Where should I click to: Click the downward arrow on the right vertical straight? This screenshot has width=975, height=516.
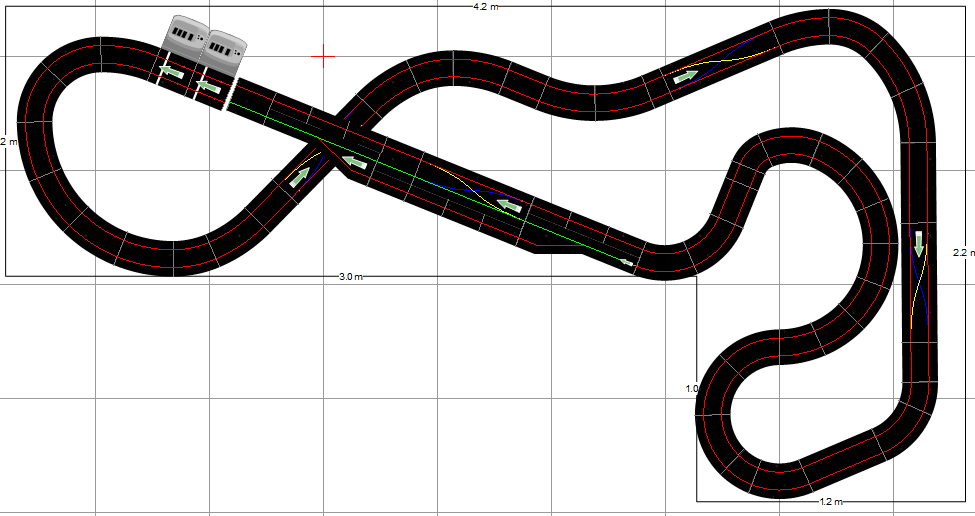coord(918,245)
